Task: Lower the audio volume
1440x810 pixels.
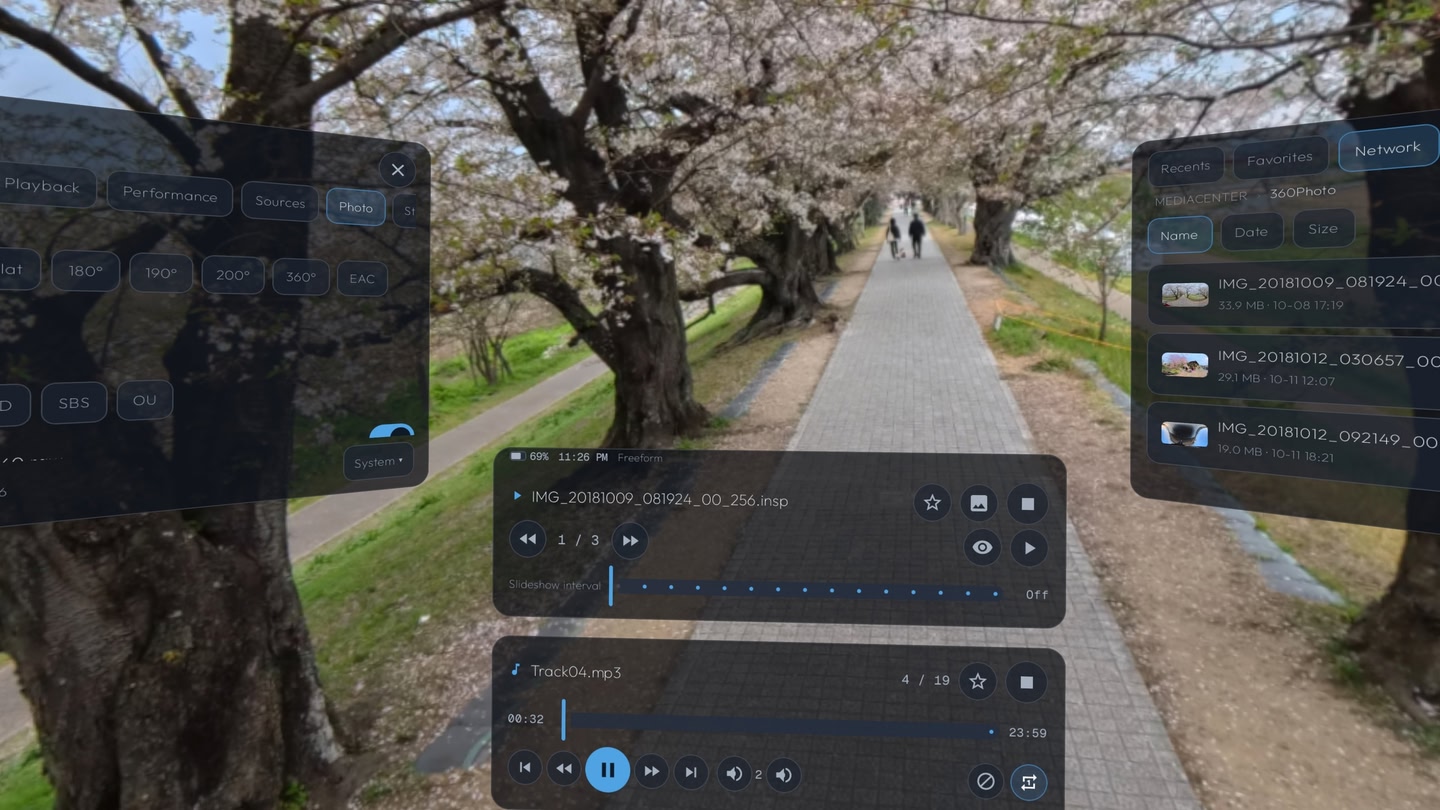Action: coord(734,774)
